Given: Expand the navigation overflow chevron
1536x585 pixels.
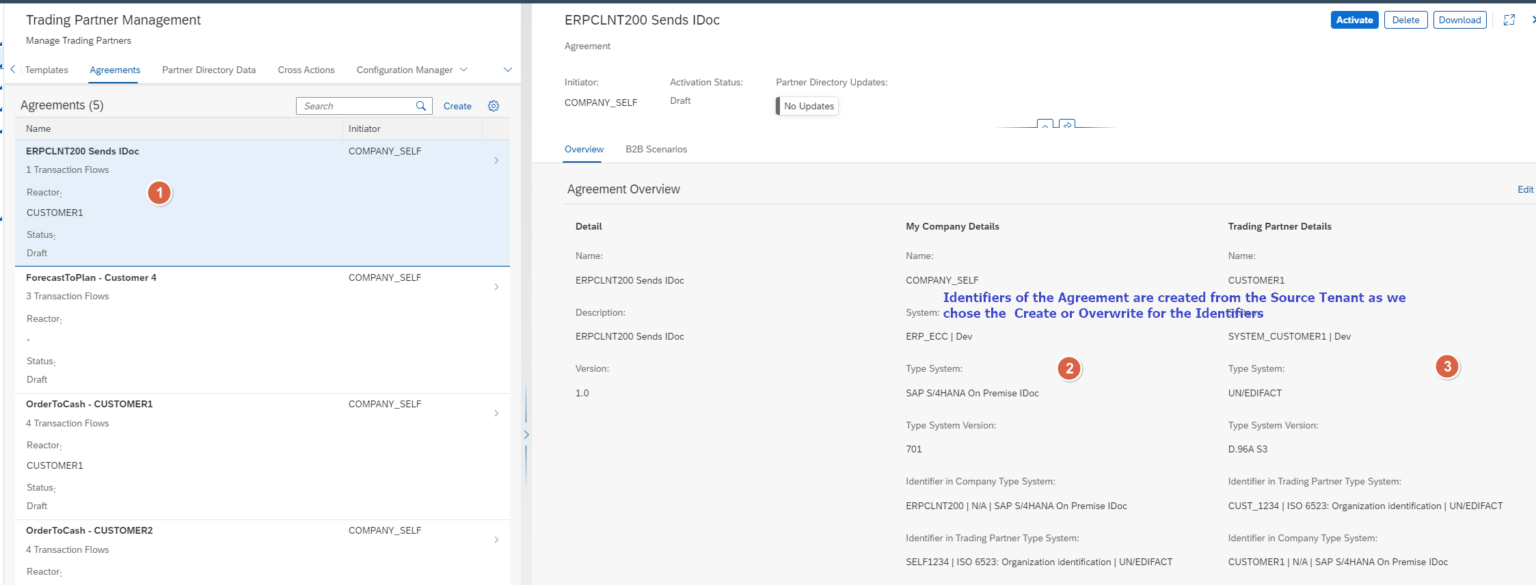Looking at the screenshot, I should pyautogui.click(x=507, y=70).
